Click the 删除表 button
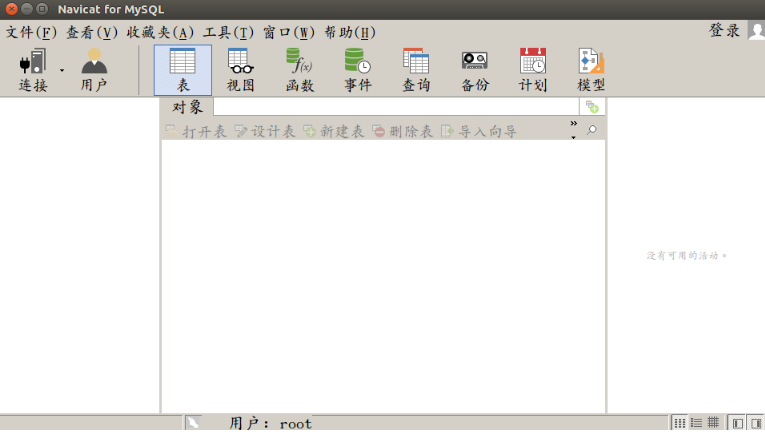765x432 pixels. pos(403,131)
